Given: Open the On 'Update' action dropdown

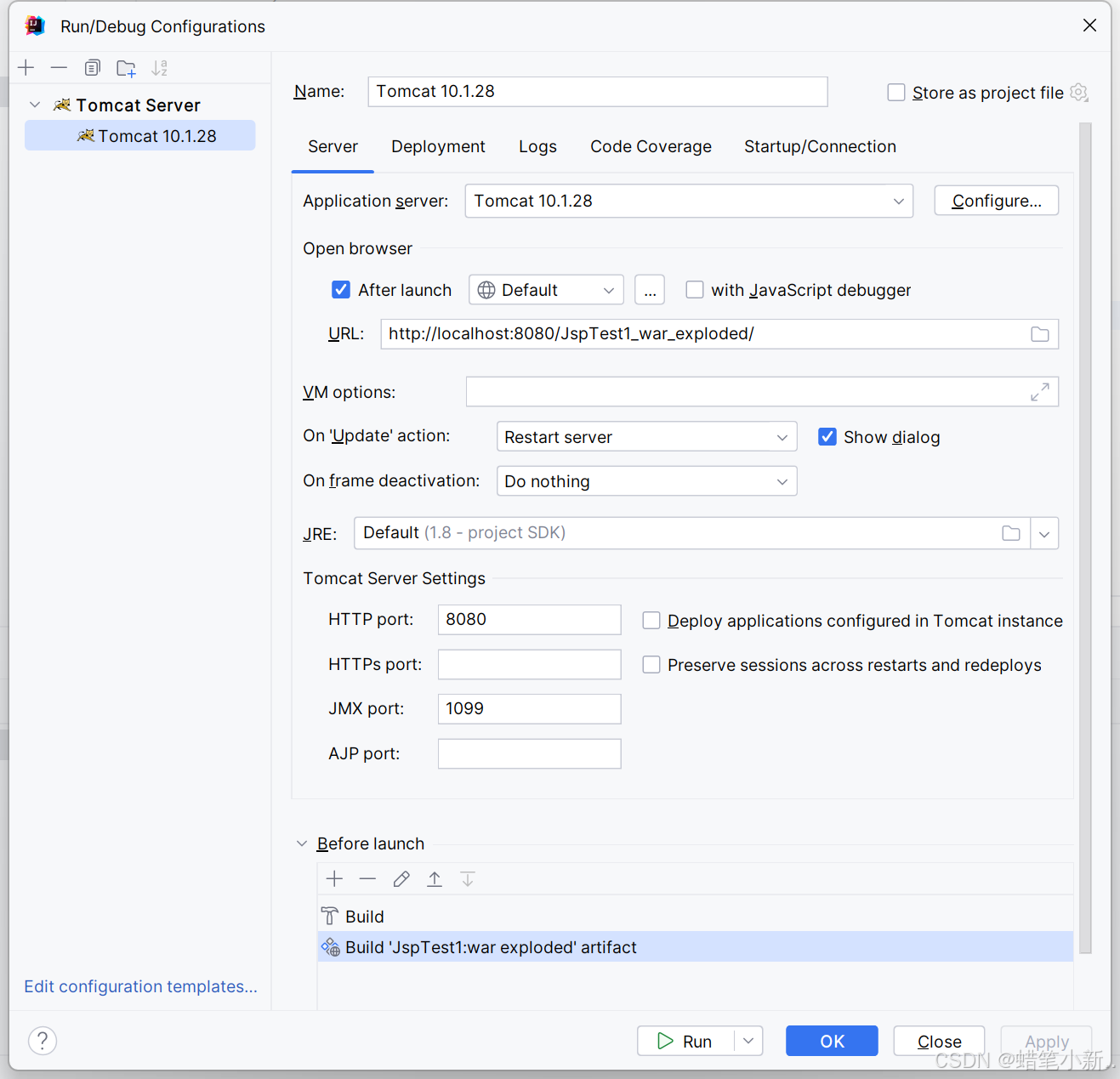Looking at the screenshot, I should [646, 437].
